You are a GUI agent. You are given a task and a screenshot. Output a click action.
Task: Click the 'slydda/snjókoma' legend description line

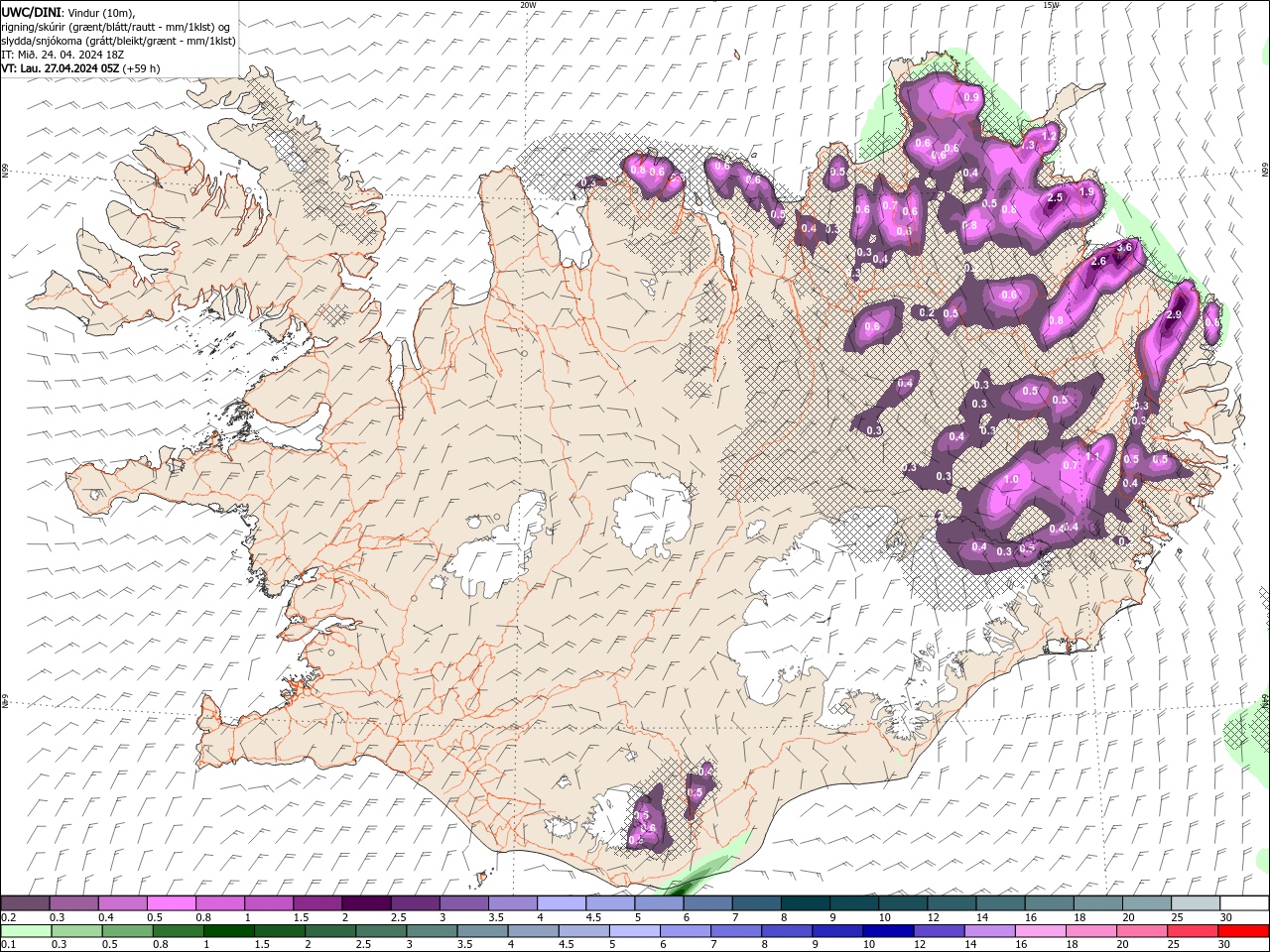pos(118,41)
